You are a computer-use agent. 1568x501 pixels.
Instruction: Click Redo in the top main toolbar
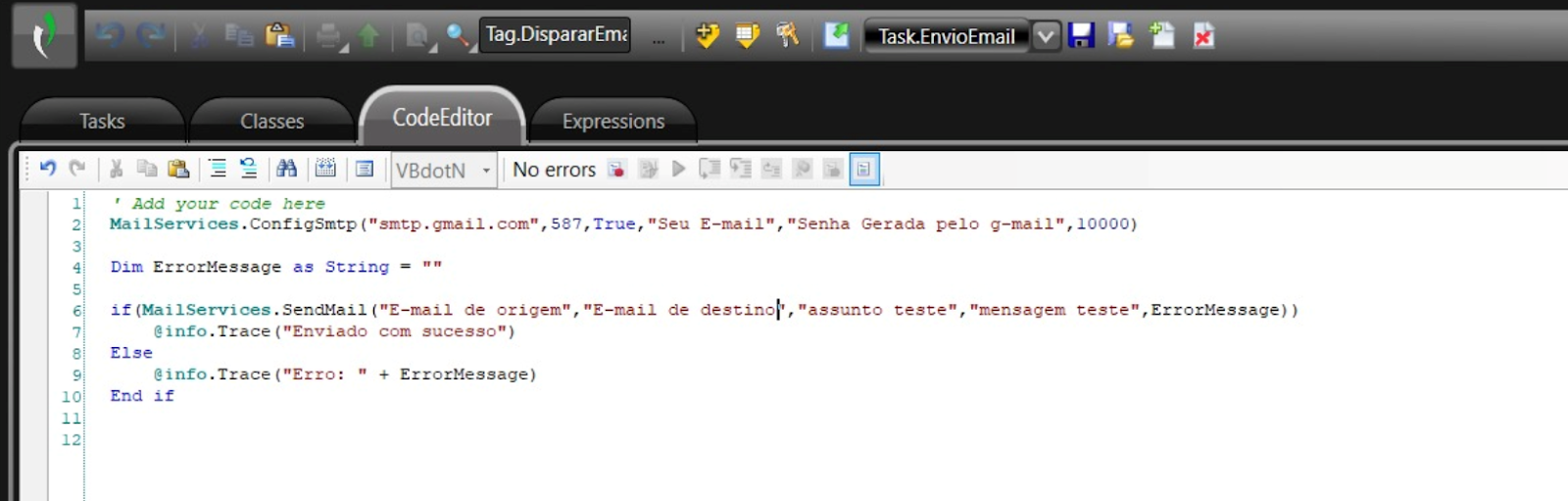click(x=150, y=36)
